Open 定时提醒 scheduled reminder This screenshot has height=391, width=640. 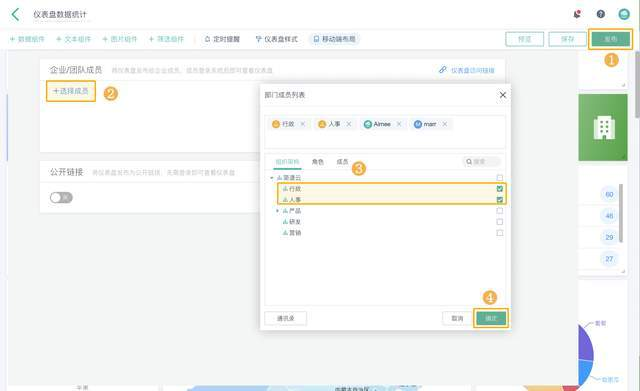point(222,39)
